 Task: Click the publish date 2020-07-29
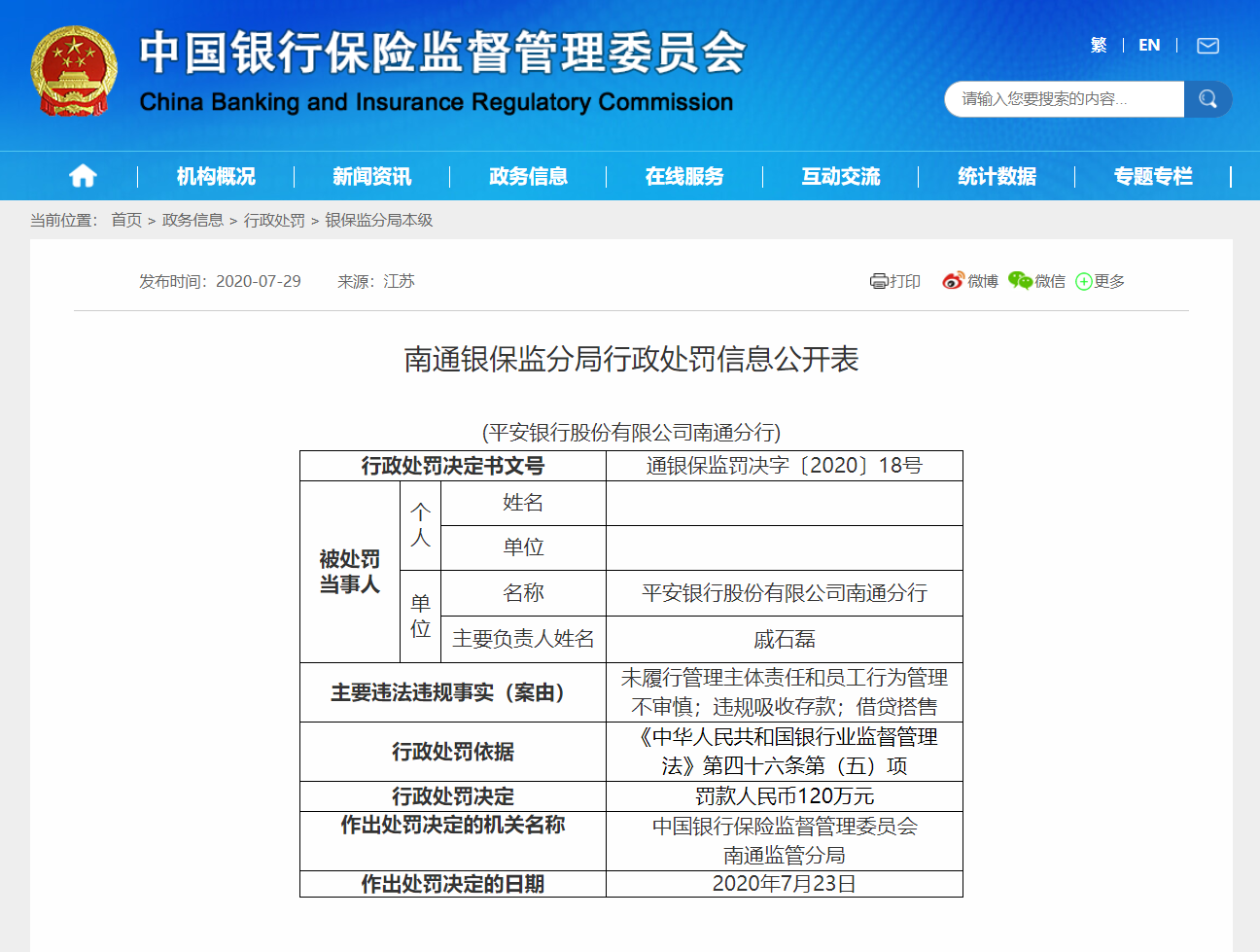pyautogui.click(x=259, y=281)
